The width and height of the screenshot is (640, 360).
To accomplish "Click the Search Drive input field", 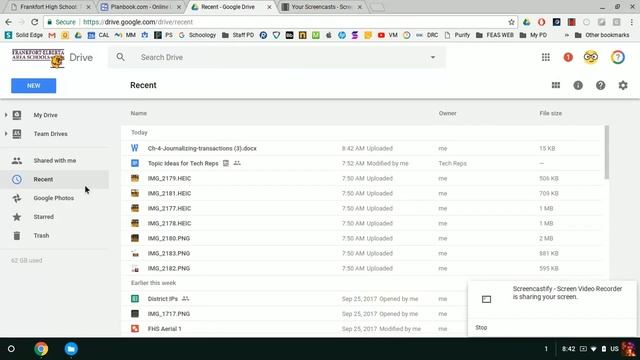I will tap(278, 58).
